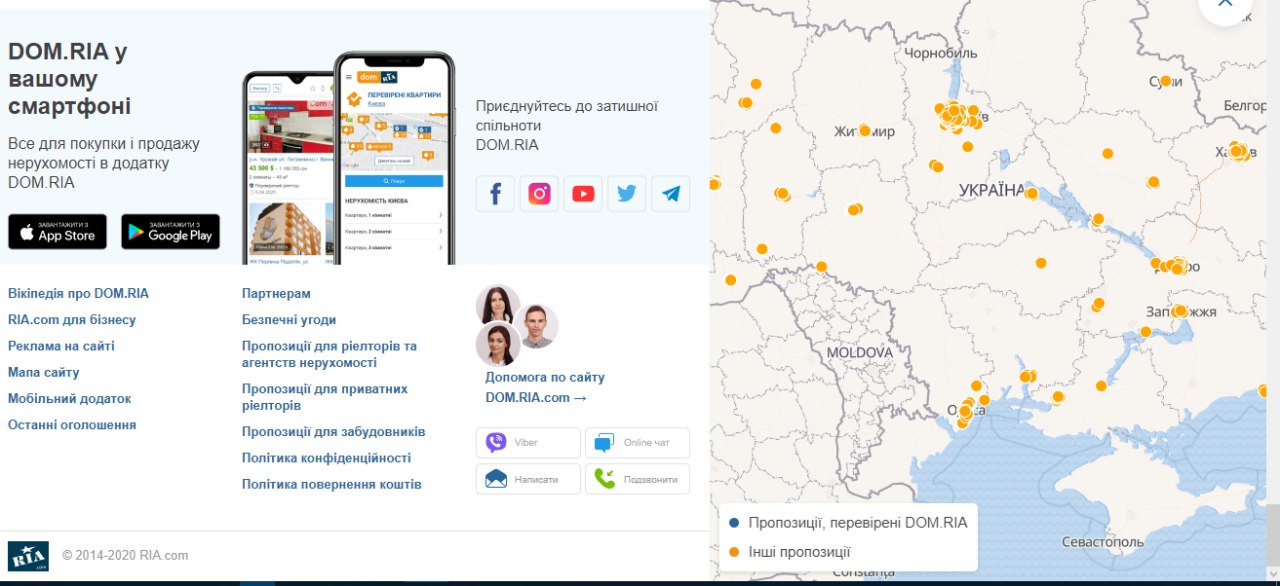
Task: Open the Партнерам link
Action: pos(276,294)
